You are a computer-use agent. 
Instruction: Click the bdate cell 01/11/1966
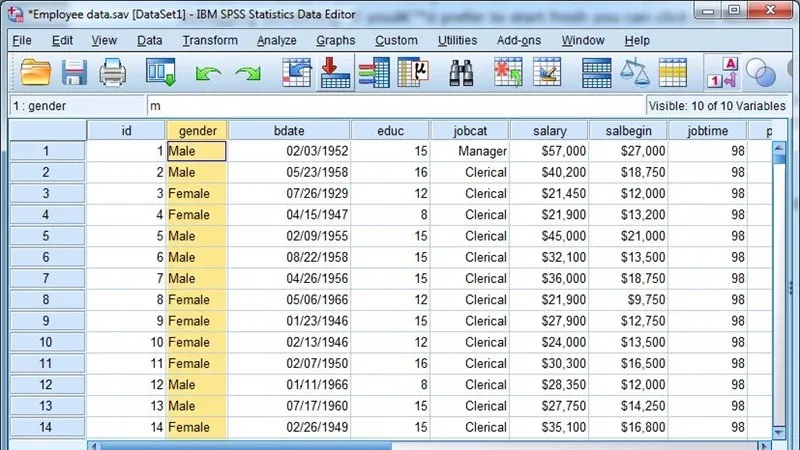[289, 385]
